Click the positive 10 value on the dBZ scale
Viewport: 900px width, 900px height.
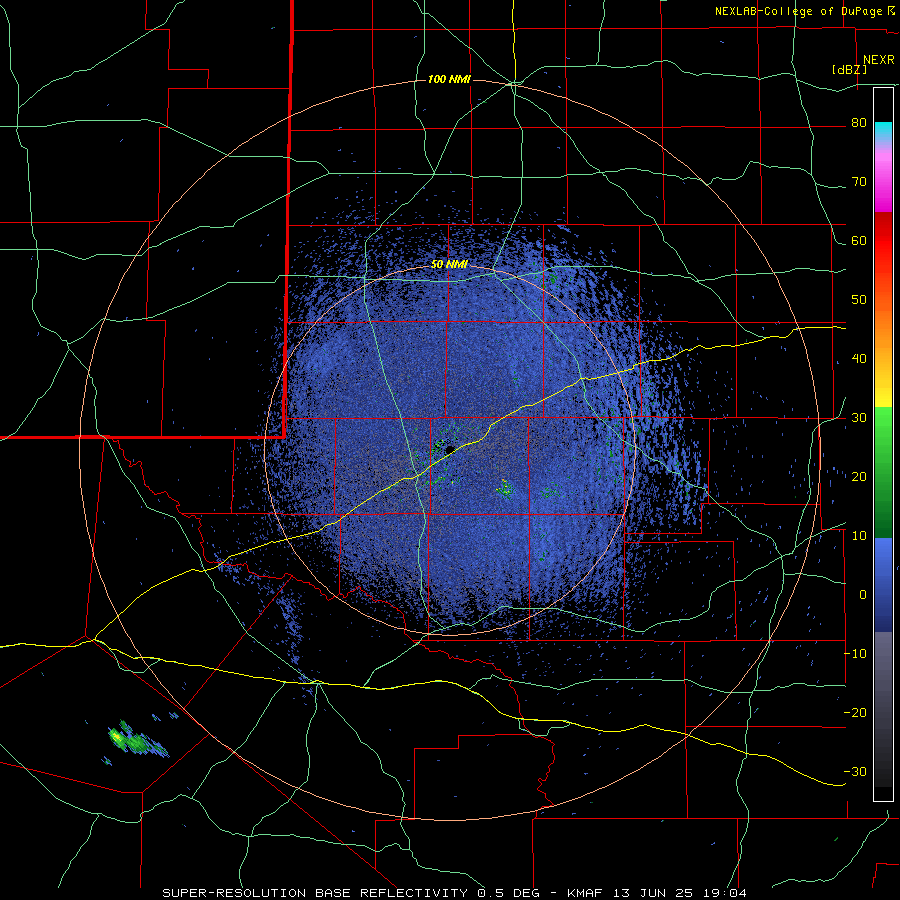pyautogui.click(x=859, y=536)
